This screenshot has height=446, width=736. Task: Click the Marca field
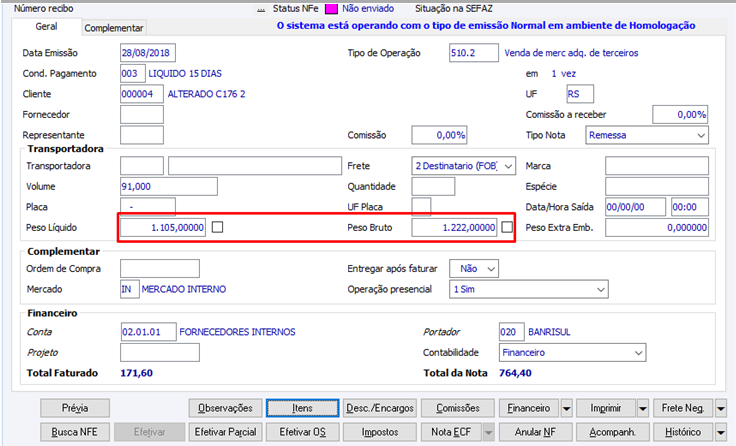coord(657,166)
